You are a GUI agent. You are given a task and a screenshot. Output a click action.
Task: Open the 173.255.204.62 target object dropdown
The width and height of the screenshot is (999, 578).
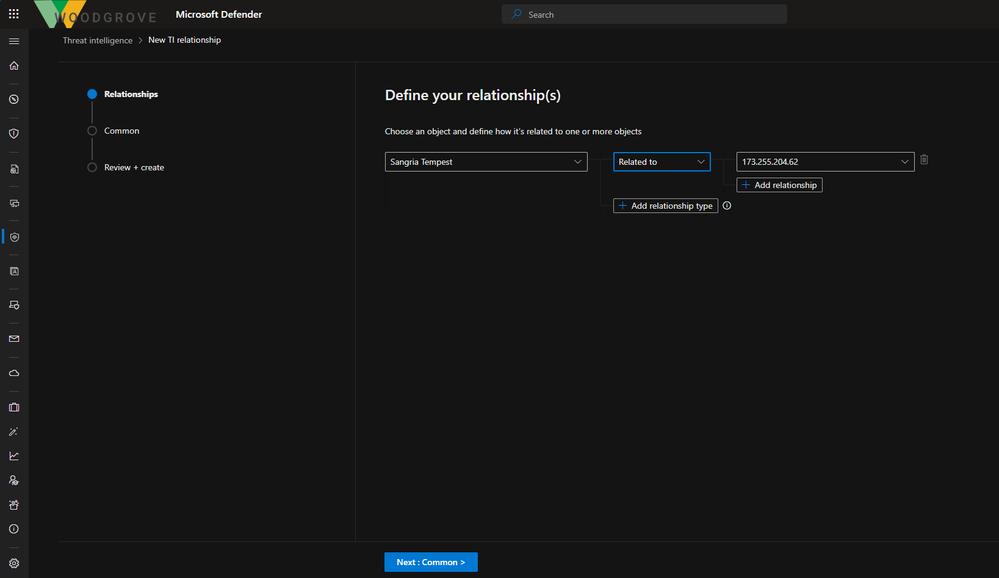[x=825, y=162]
